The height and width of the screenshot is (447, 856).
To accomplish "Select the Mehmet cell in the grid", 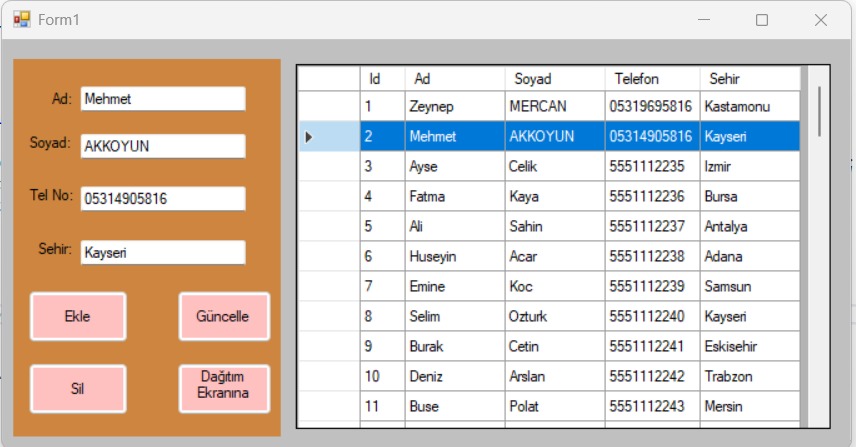I will click(455, 136).
